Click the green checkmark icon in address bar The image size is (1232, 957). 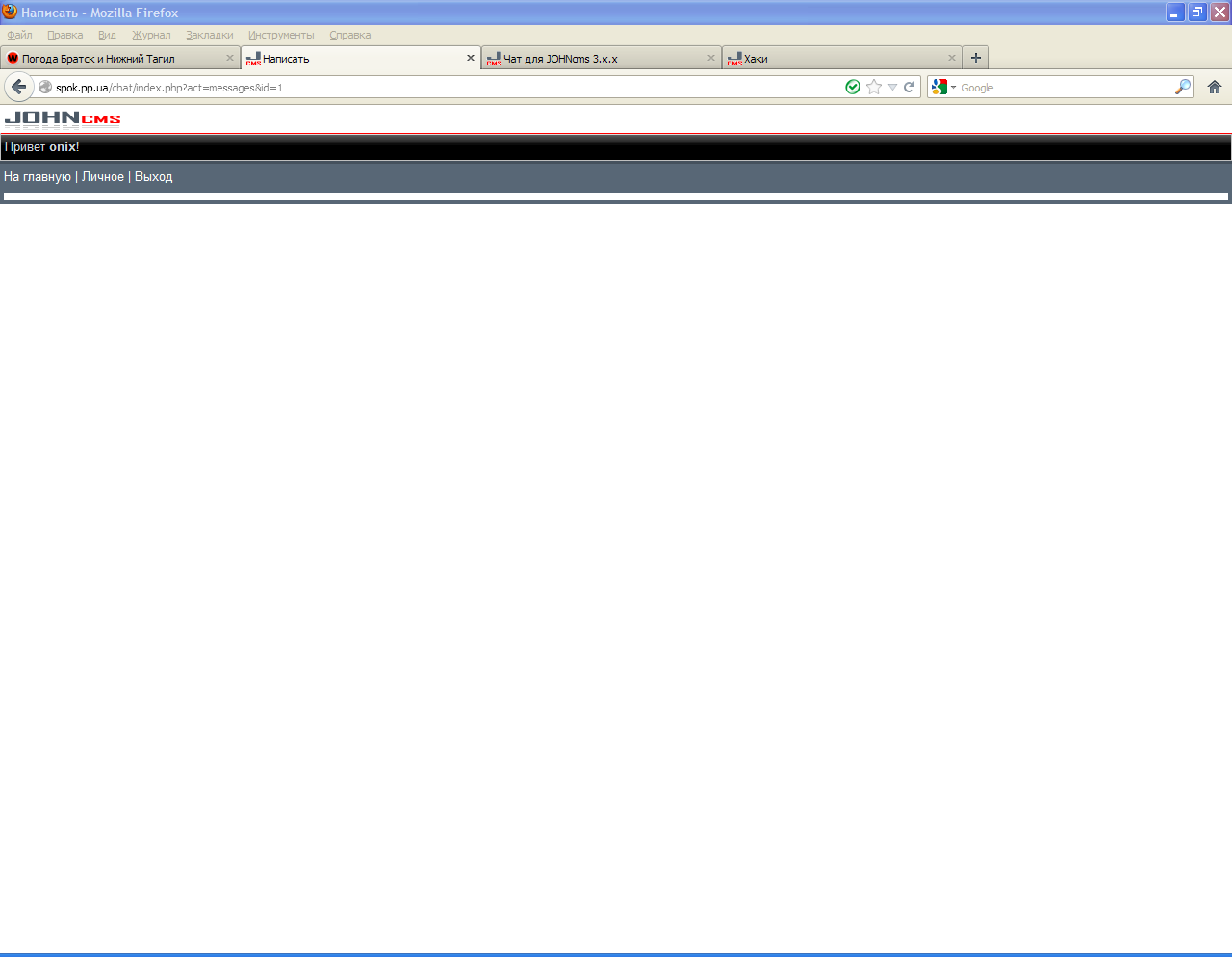(x=853, y=87)
